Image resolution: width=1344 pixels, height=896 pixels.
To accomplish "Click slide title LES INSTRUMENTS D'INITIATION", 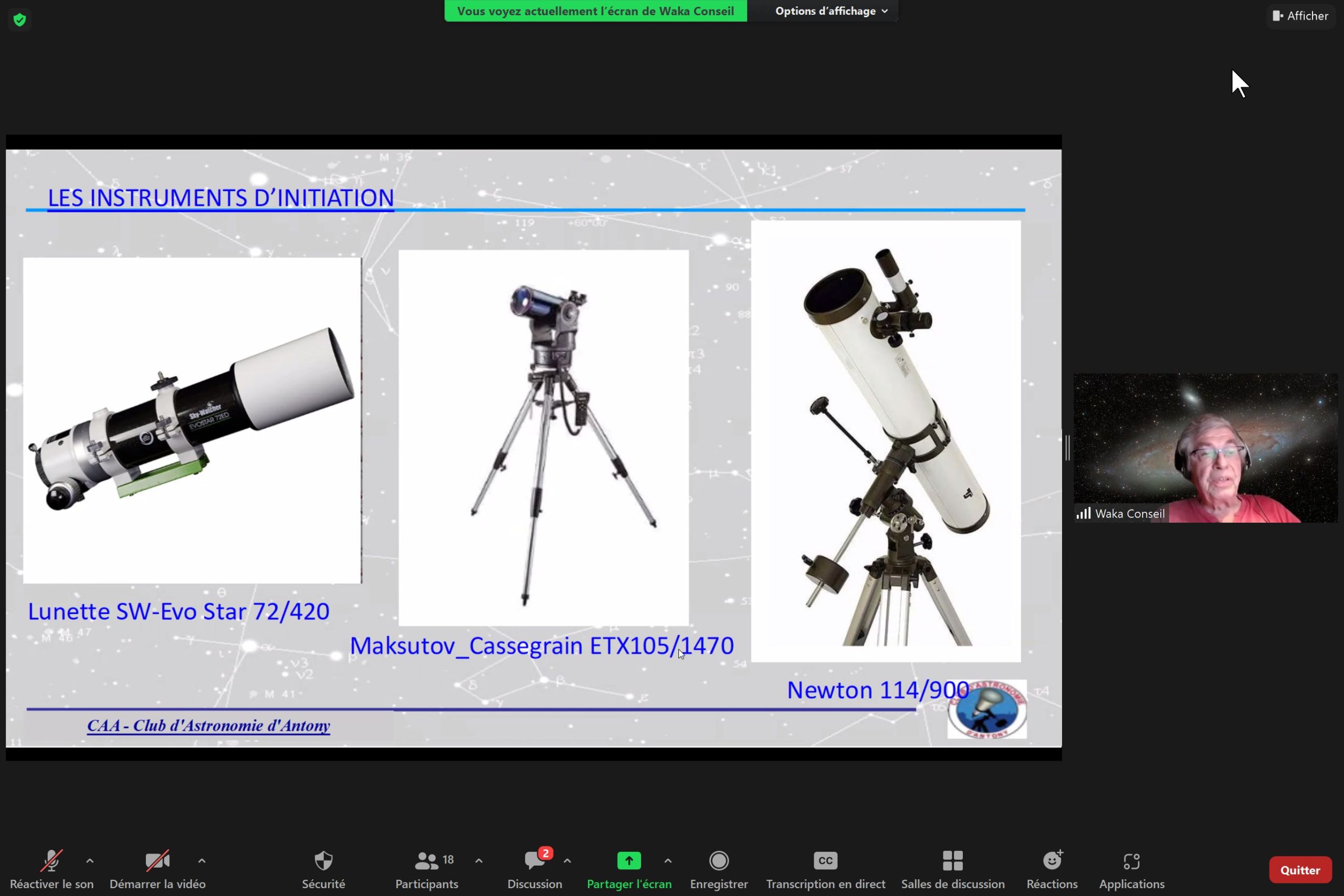I will pos(220,198).
